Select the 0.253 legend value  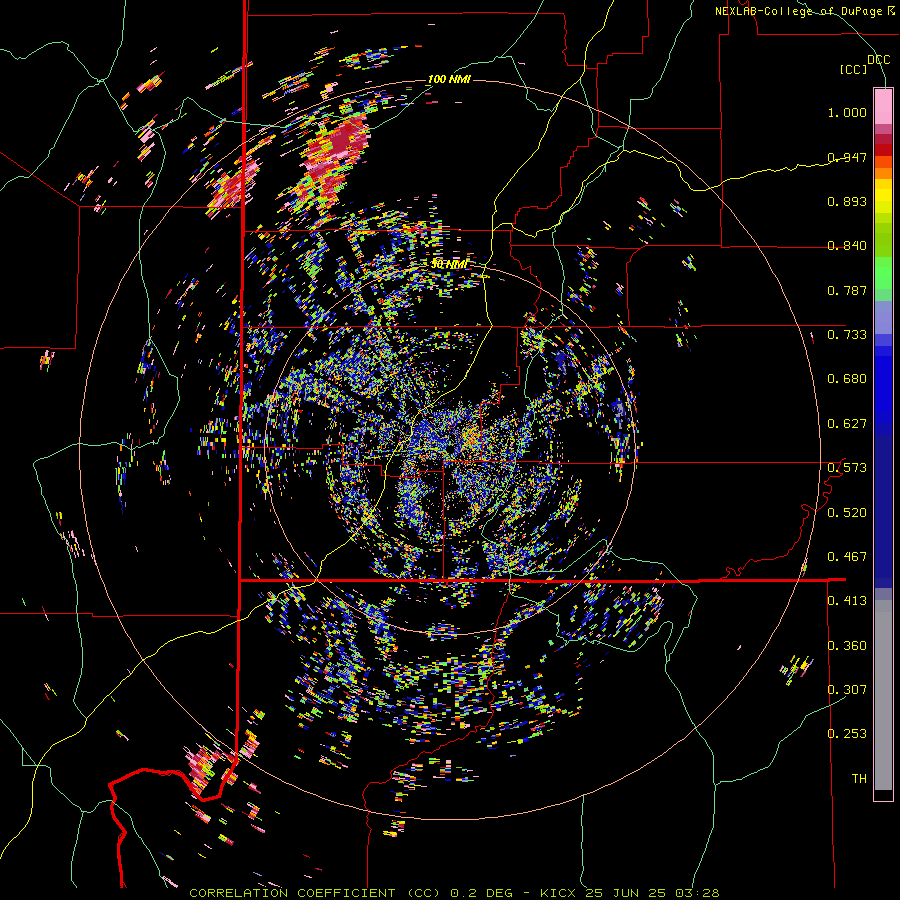[847, 734]
